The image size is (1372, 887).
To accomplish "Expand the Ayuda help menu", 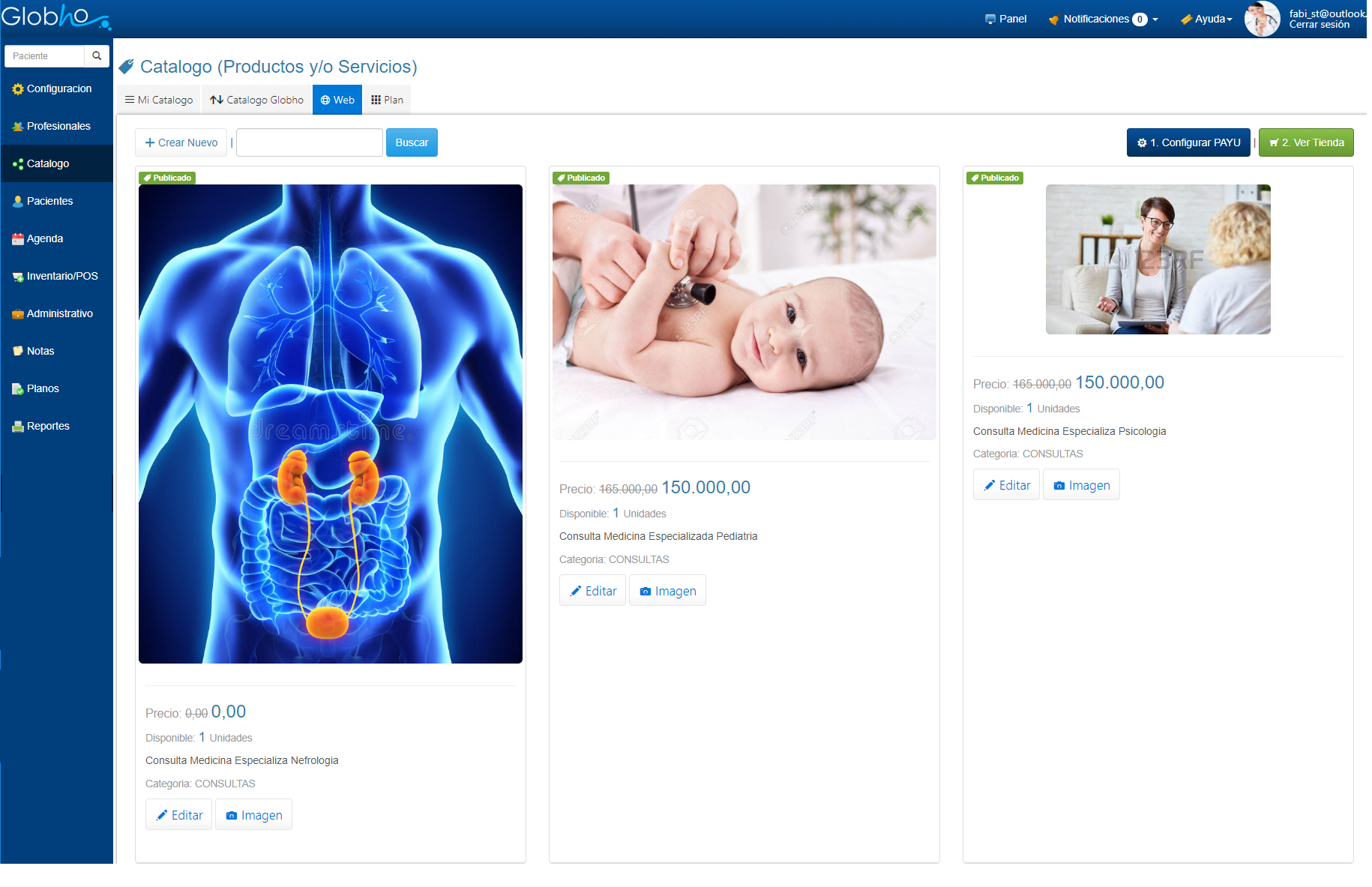I will click(x=1206, y=19).
